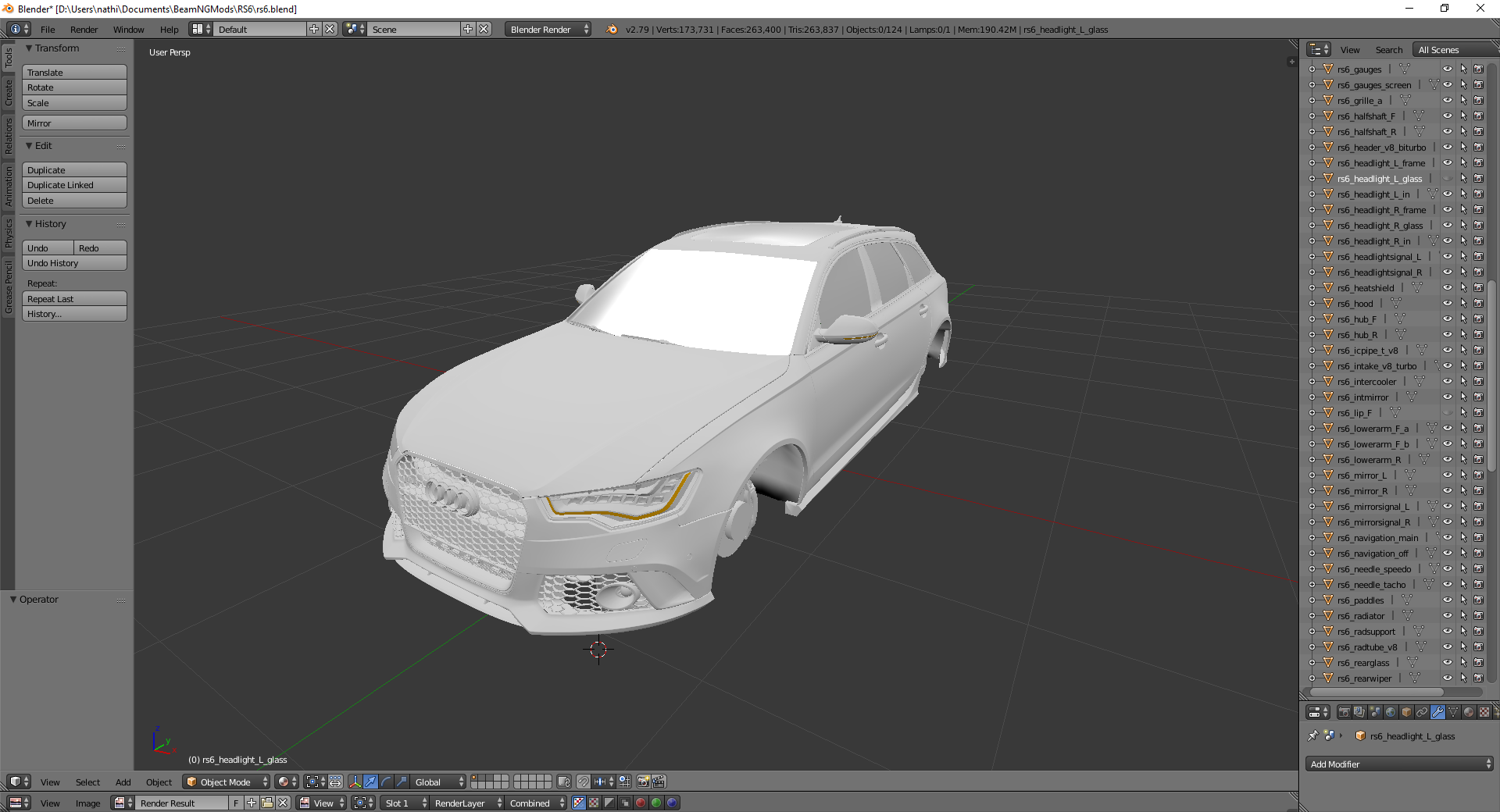The width and height of the screenshot is (1500, 812).
Task: Open the Blender Render engine dropdown
Action: coord(548,30)
